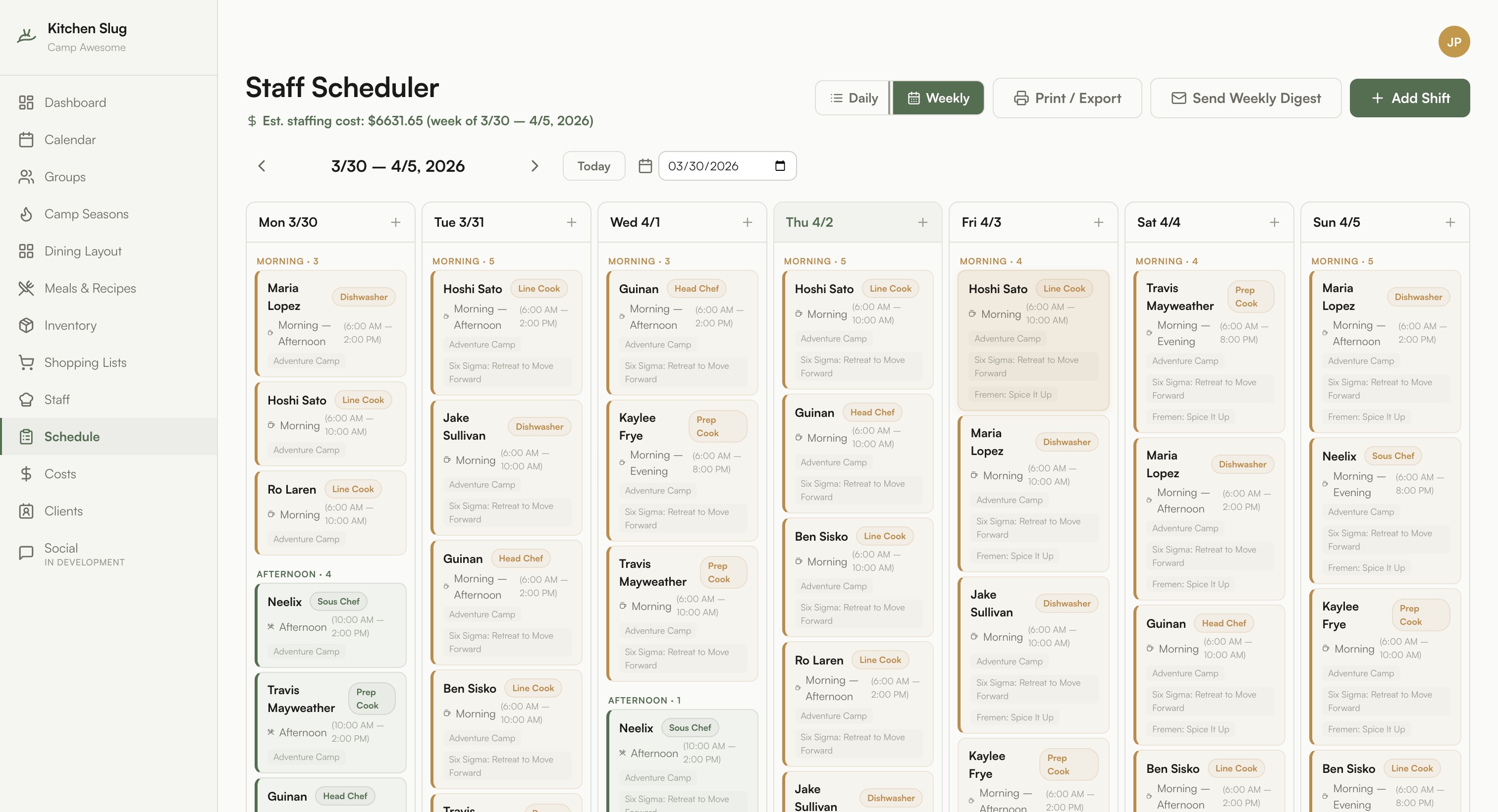Image resolution: width=1498 pixels, height=812 pixels.
Task: Click the Costs dollar sign icon
Action: click(26, 474)
